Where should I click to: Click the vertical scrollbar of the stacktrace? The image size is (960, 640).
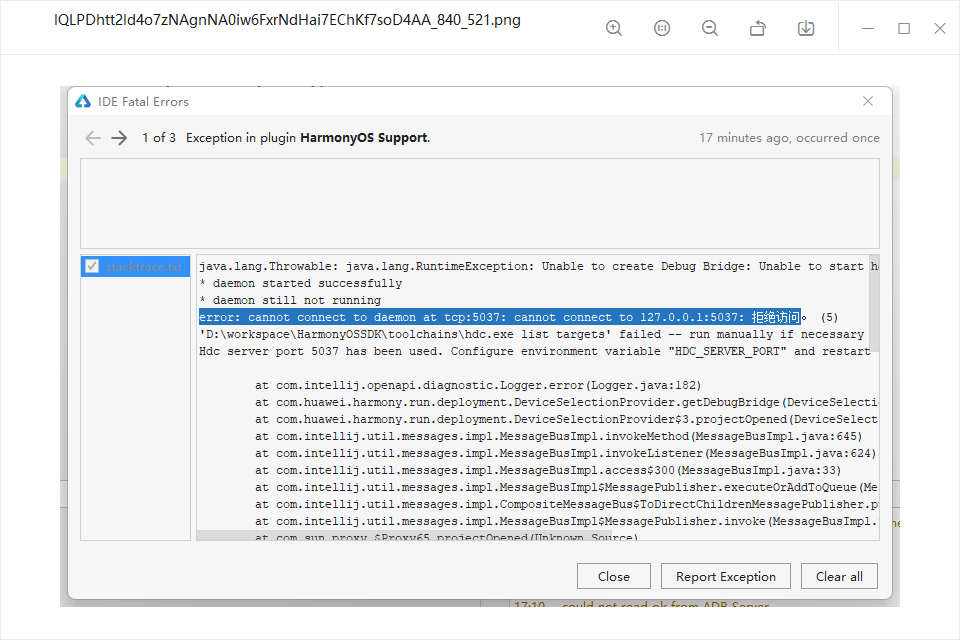pyautogui.click(x=874, y=303)
